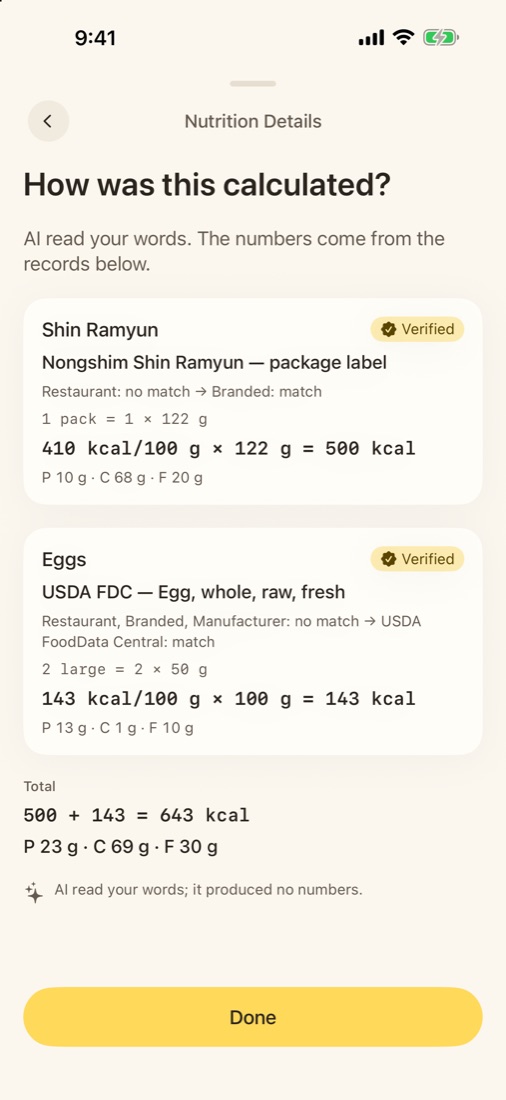The height and width of the screenshot is (1100, 506).
Task: Tap the battery charging icon
Action: coord(441,38)
